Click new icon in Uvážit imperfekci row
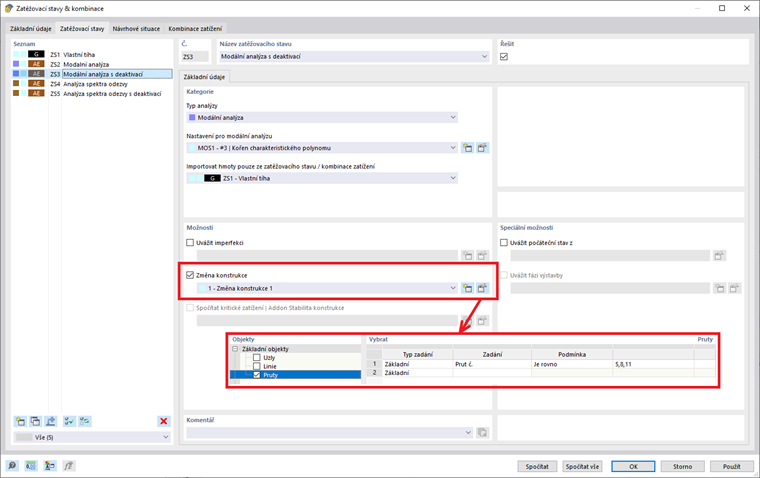The image size is (760, 478). click(x=467, y=255)
